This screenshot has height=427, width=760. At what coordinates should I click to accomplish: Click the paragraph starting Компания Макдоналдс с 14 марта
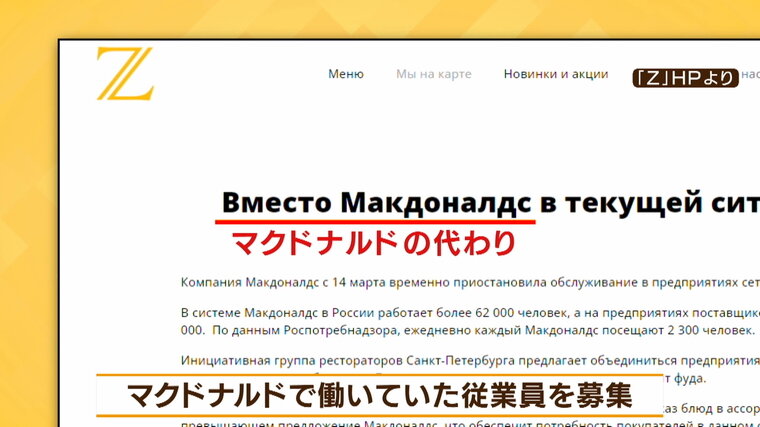click(470, 283)
